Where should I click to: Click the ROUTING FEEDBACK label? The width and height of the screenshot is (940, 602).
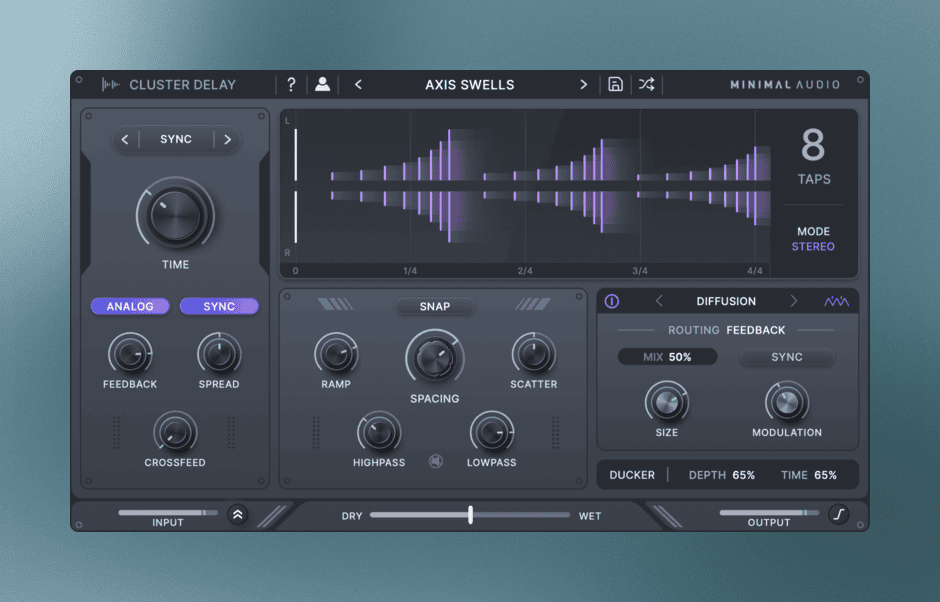pos(726,329)
